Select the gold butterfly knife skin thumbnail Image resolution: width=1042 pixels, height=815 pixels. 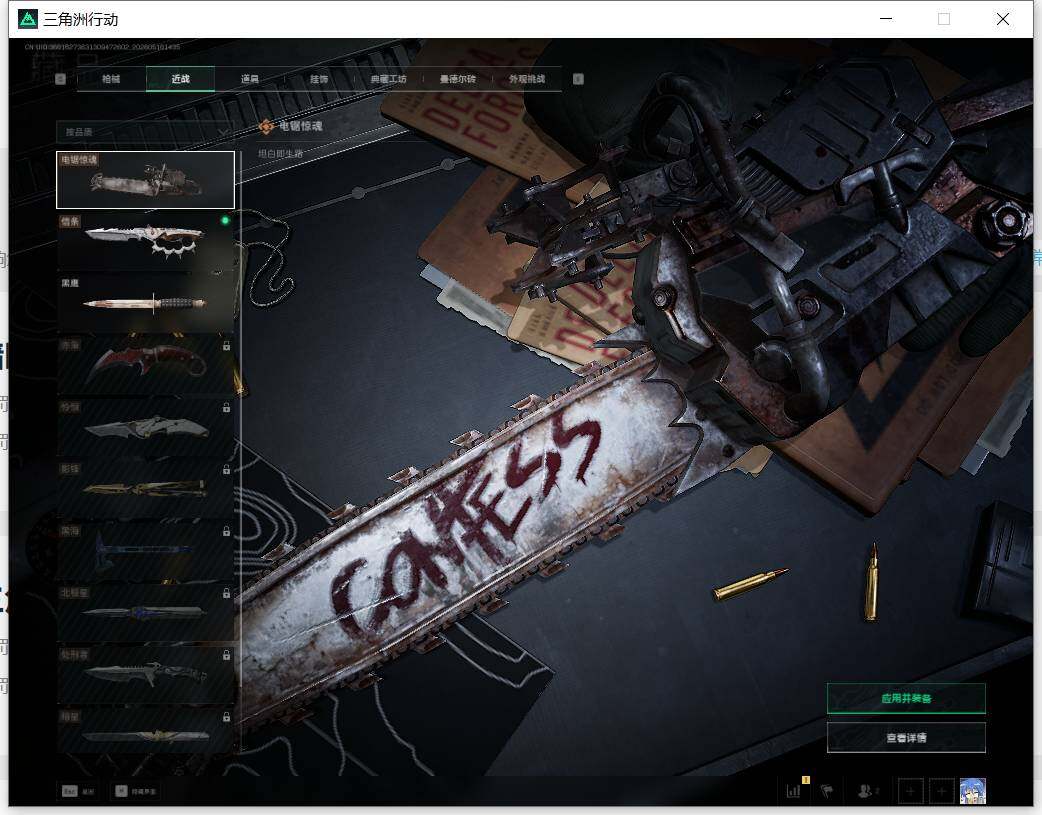tap(146, 488)
